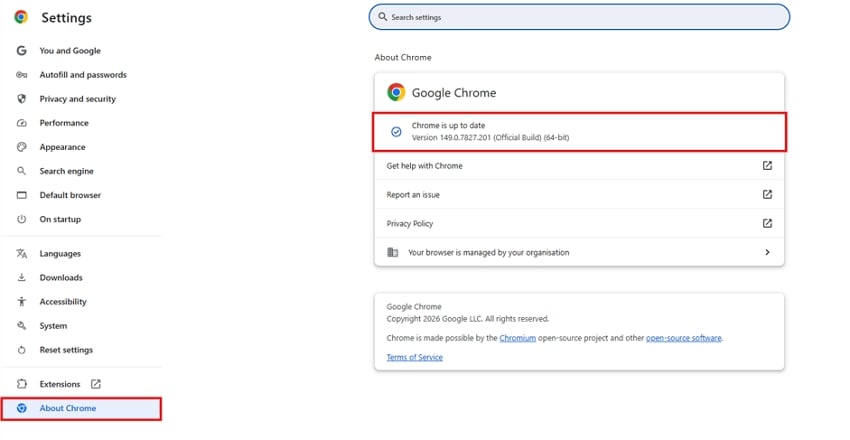Image resolution: width=850 pixels, height=440 pixels.
Task: Open the Privacy Policy row
Action: (x=579, y=223)
